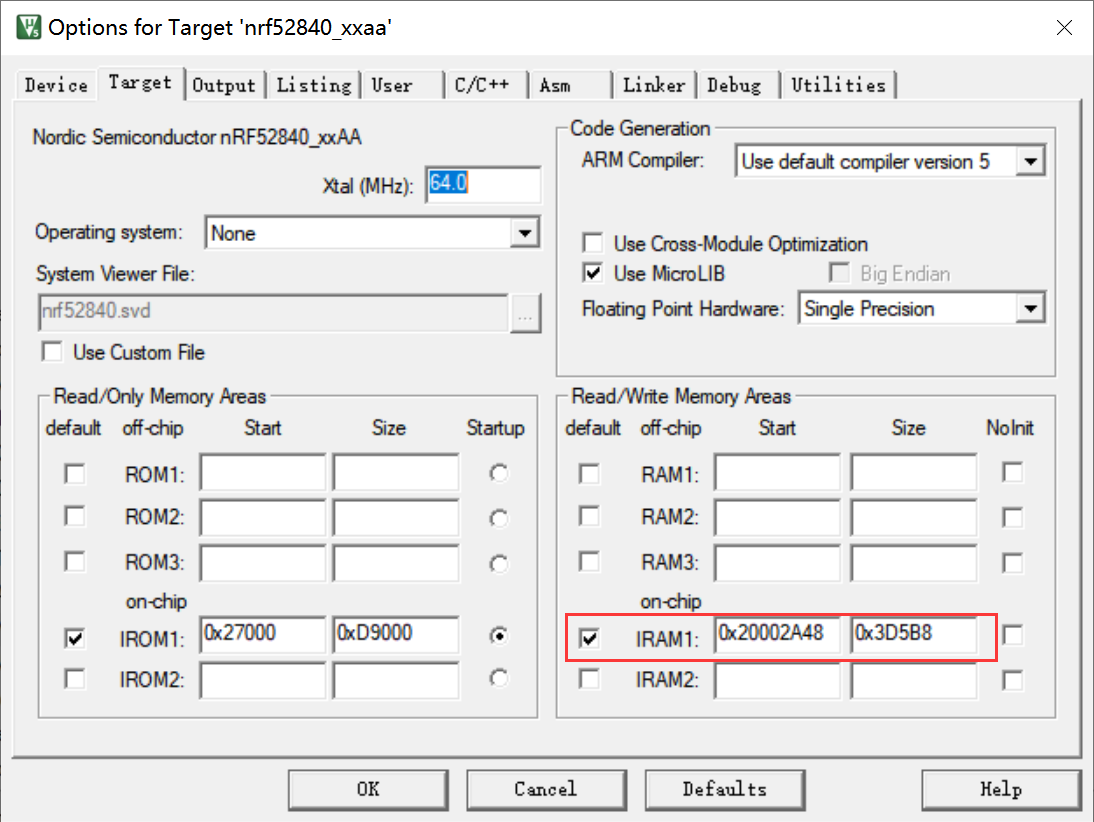Click the ROM2 Start field

coord(263,518)
